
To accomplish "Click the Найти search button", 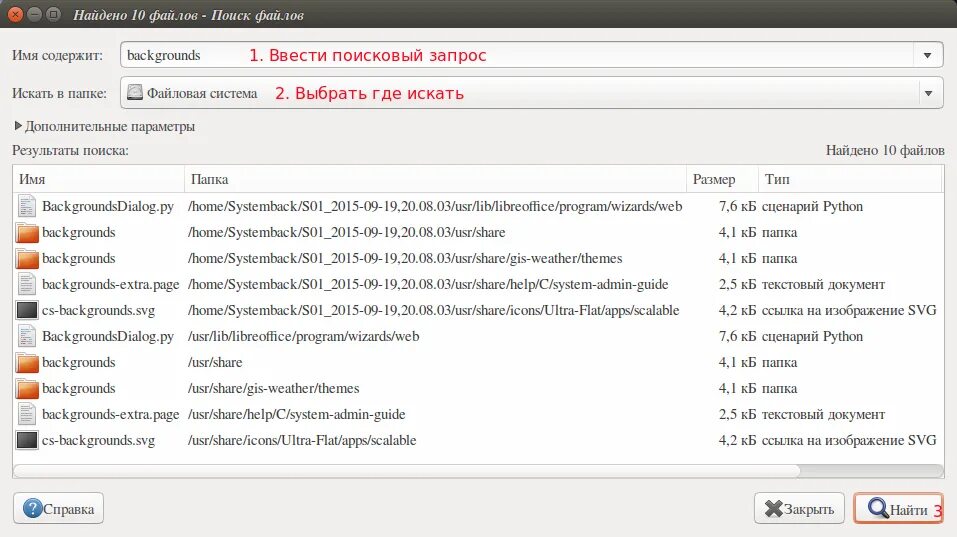I will 898,508.
